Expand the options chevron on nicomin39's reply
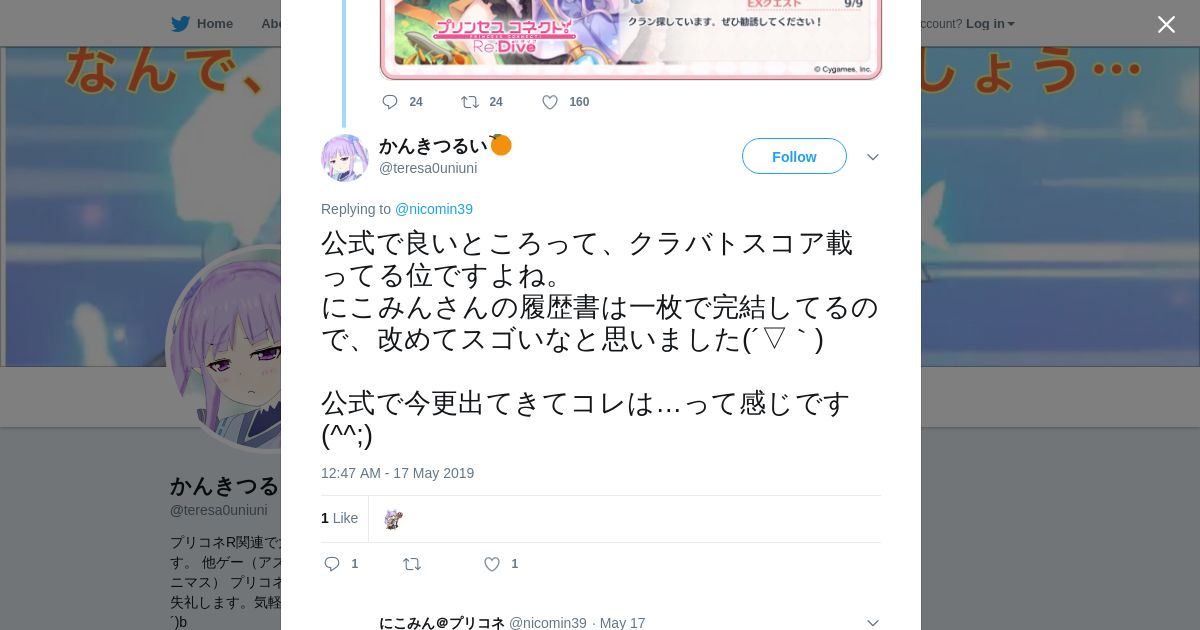This screenshot has height=630, width=1200. click(x=872, y=623)
